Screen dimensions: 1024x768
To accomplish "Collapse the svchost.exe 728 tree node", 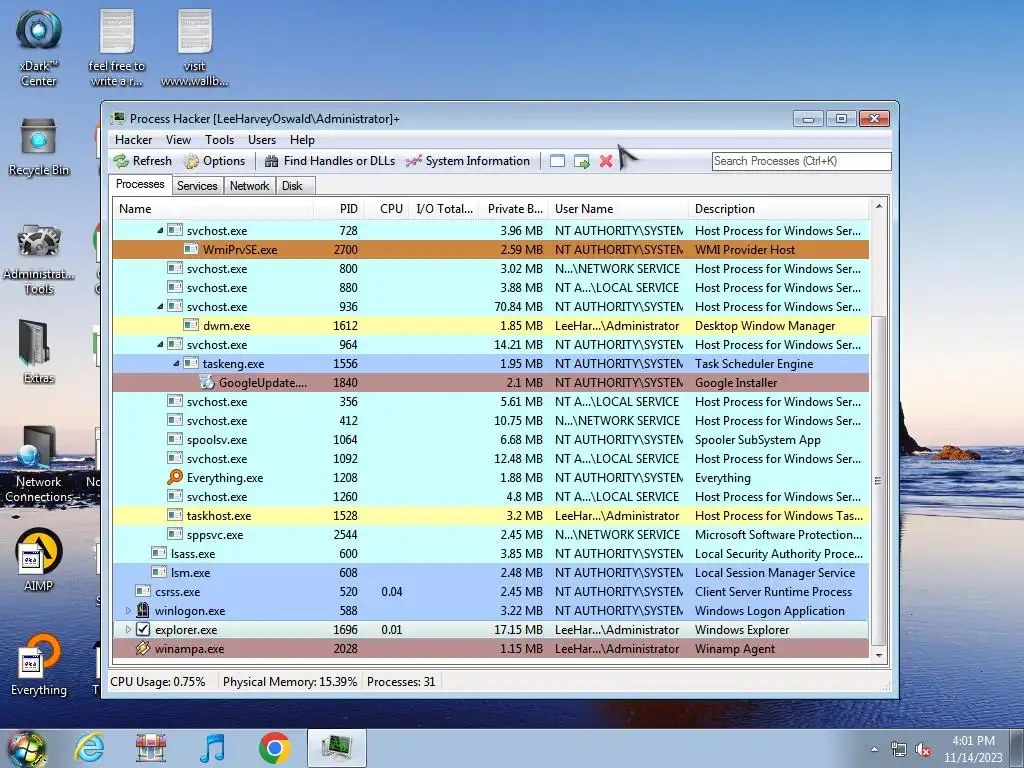I will [x=160, y=231].
